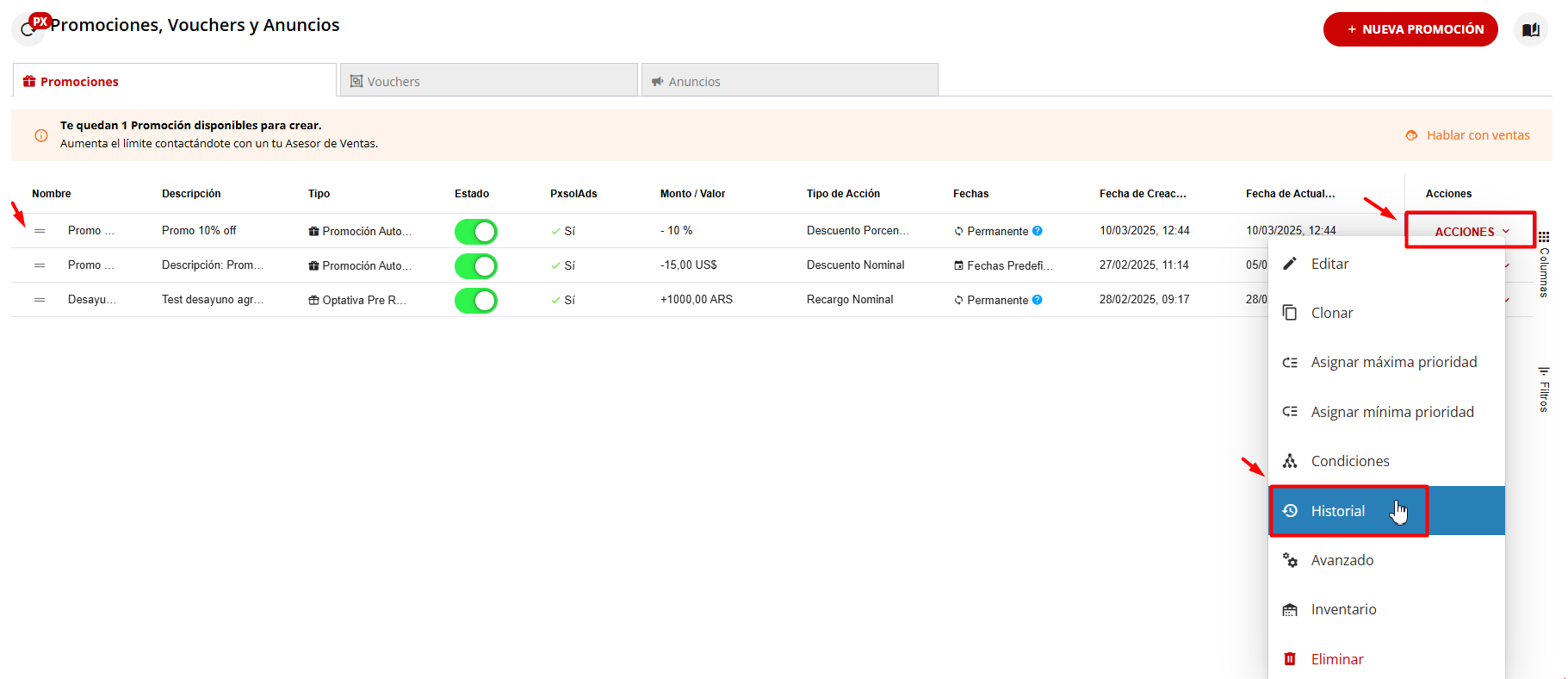The height and width of the screenshot is (679, 1568).
Task: Click the Nueva Promoción button
Action: tap(1410, 29)
